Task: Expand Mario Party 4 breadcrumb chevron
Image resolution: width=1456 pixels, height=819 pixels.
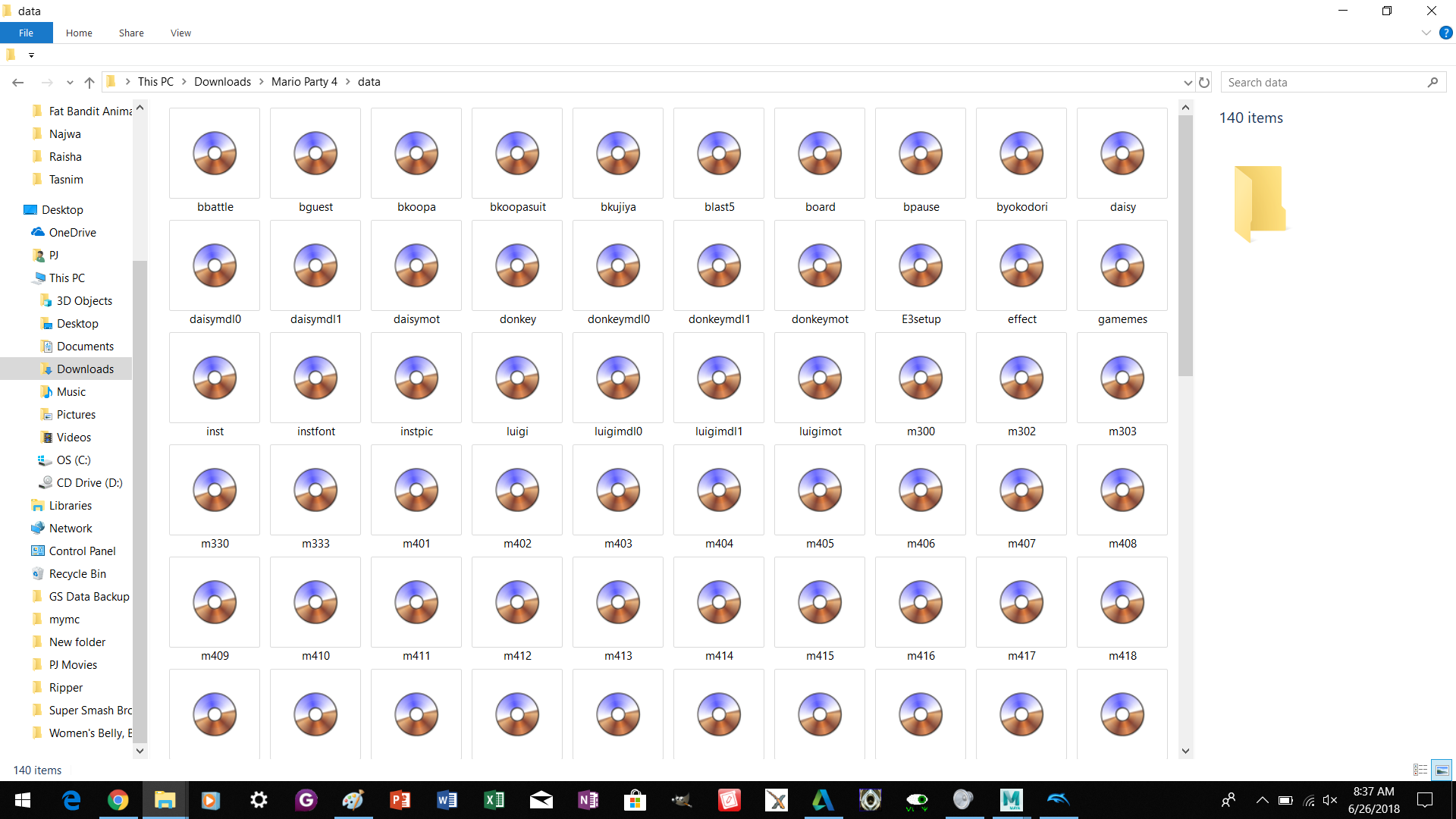Action: pos(347,82)
